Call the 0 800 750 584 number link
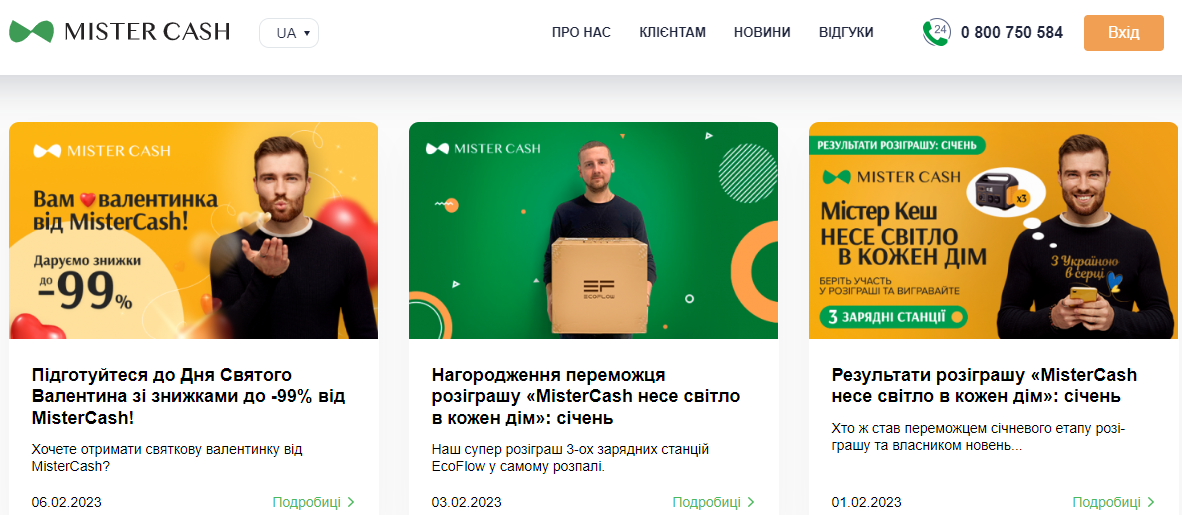The image size is (1182, 515). point(1012,32)
